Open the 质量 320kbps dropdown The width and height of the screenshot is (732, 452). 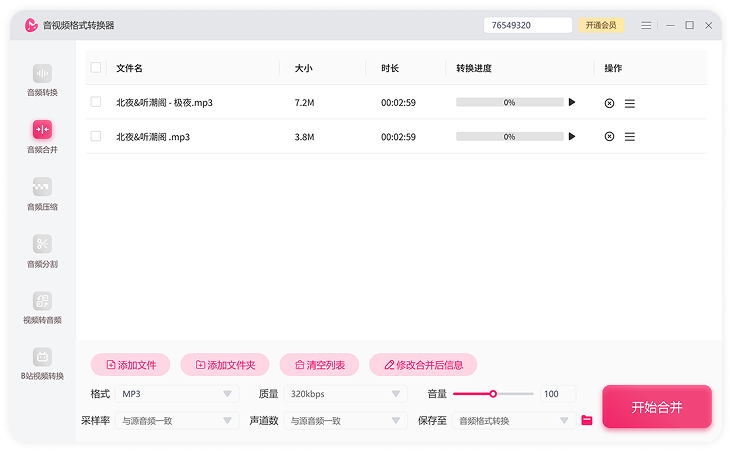coord(346,394)
